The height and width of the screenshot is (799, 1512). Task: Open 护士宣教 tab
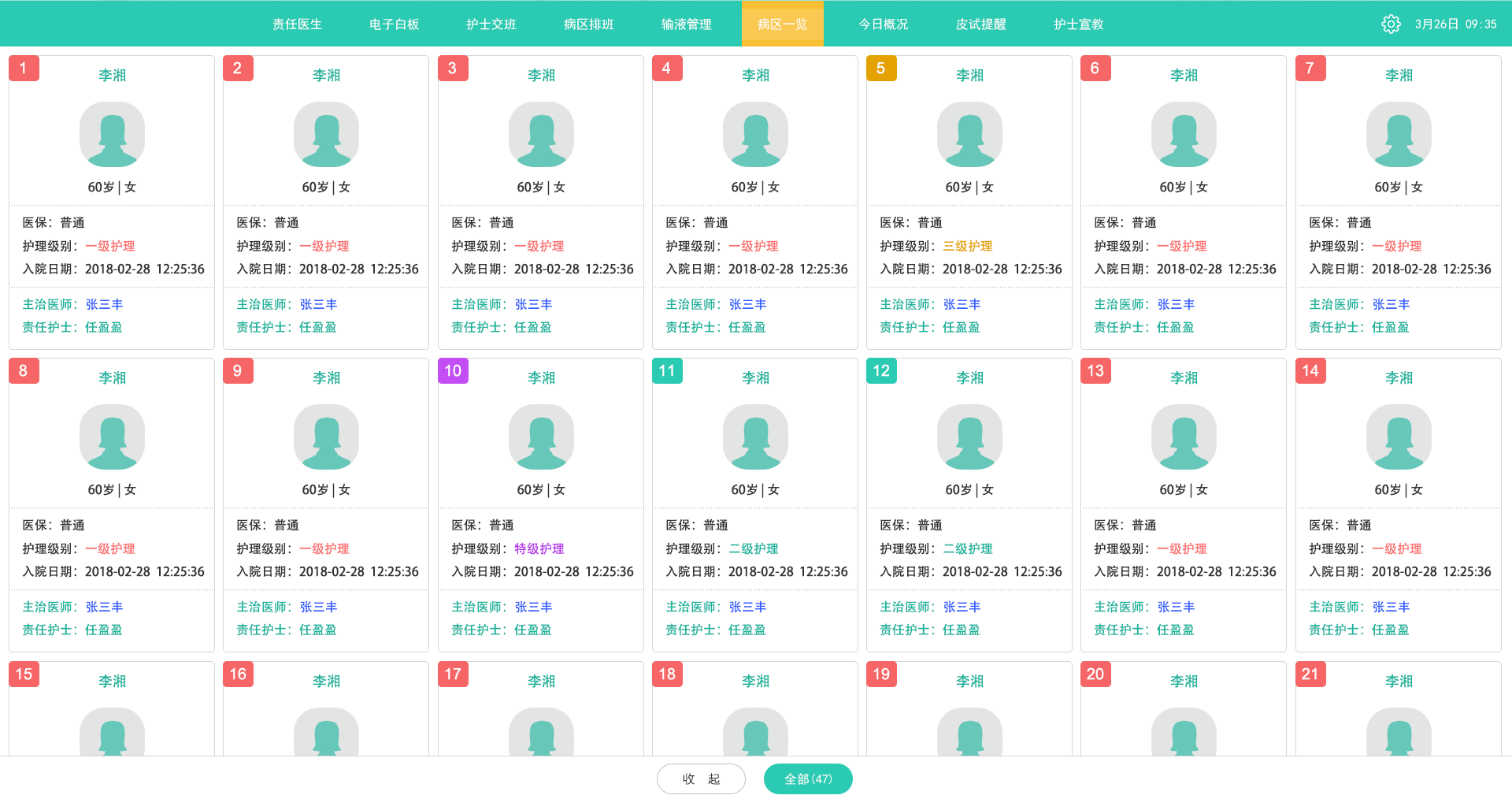tap(1078, 24)
